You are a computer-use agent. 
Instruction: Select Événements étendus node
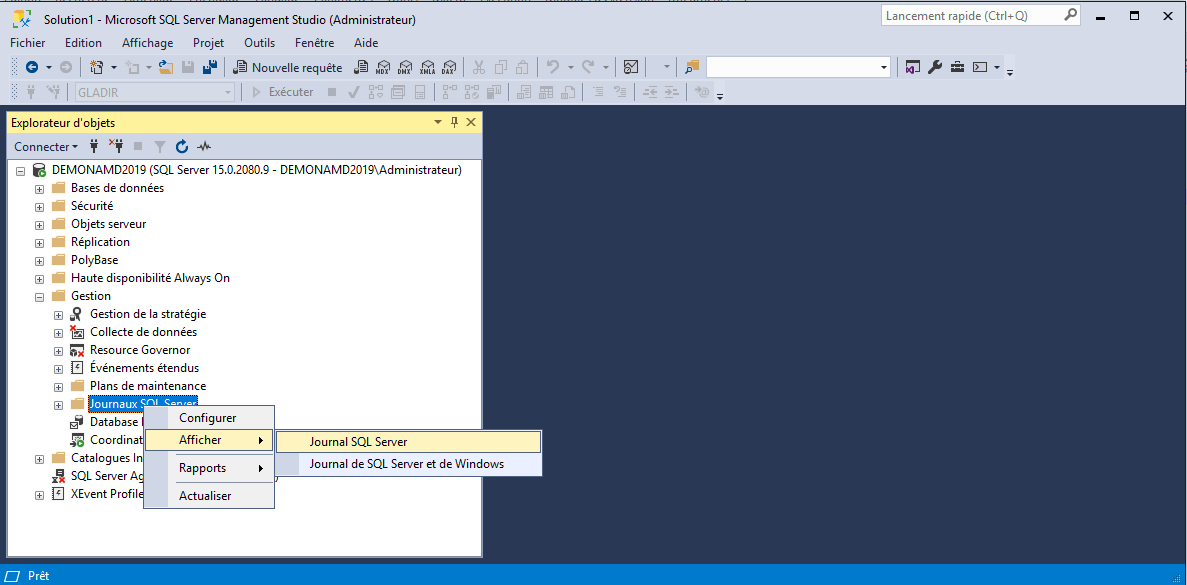pyautogui.click(x=145, y=368)
